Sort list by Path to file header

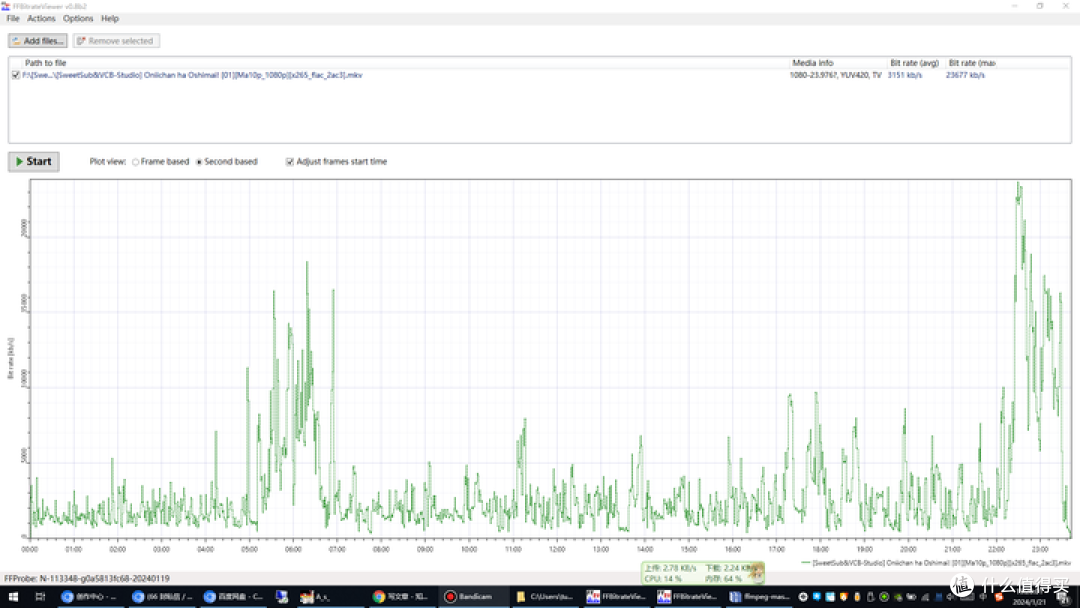point(46,63)
